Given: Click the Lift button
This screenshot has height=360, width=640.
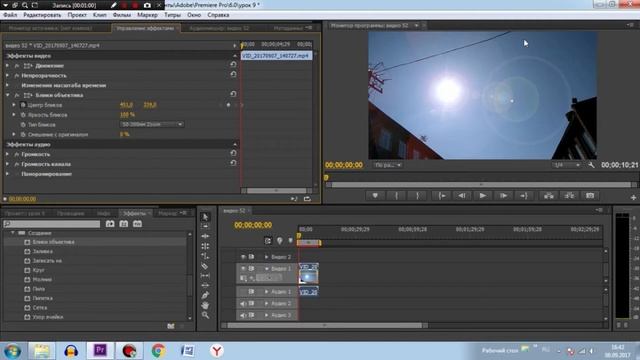Looking at the screenshot, I should pyautogui.click(x=549, y=196).
